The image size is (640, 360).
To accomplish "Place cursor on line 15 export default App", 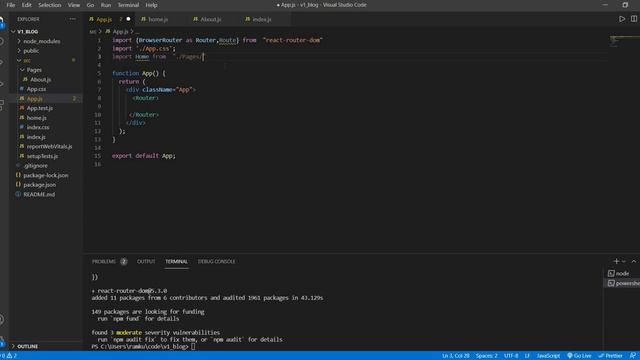I will pyautogui.click(x=144, y=156).
